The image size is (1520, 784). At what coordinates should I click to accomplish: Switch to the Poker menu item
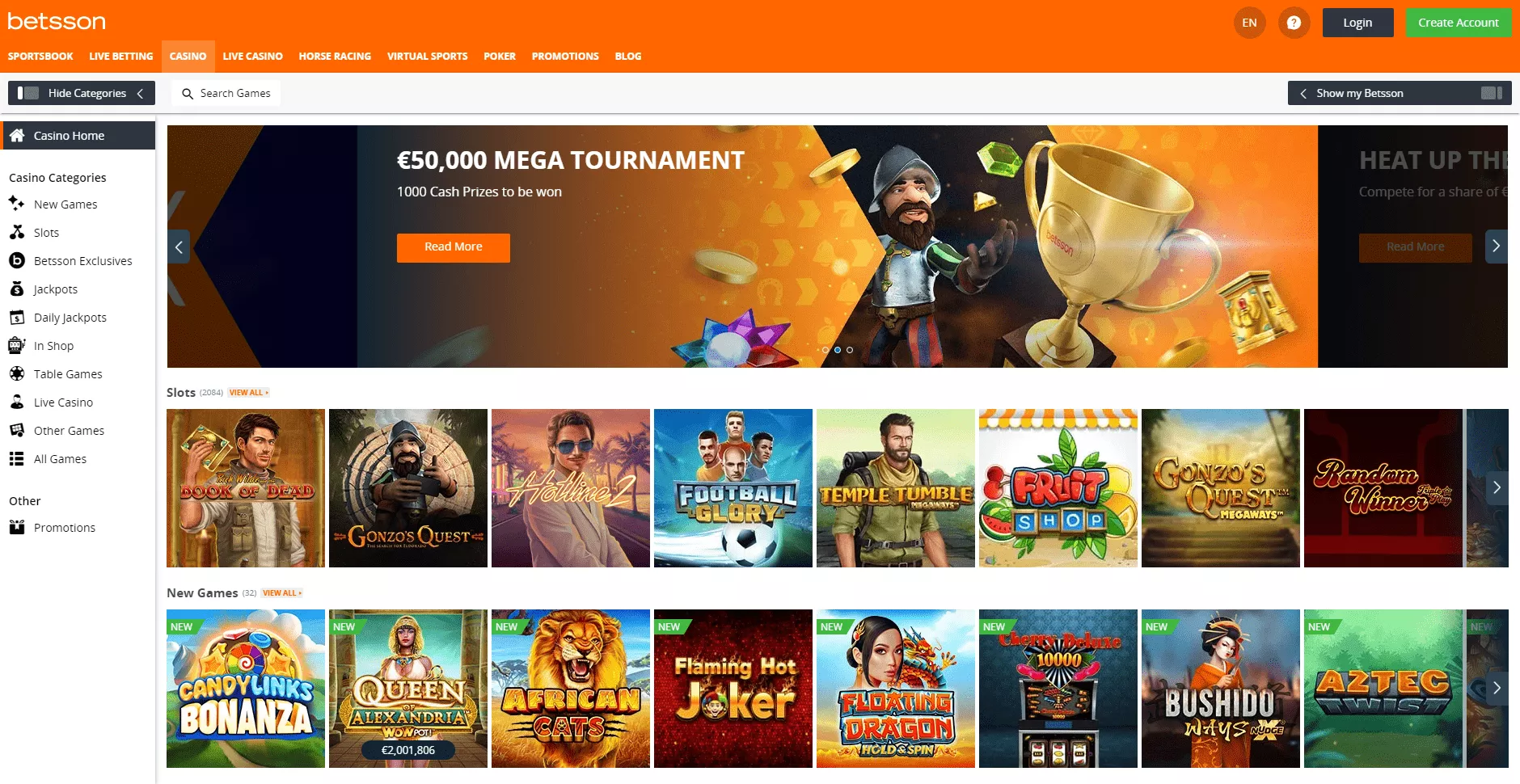point(500,57)
